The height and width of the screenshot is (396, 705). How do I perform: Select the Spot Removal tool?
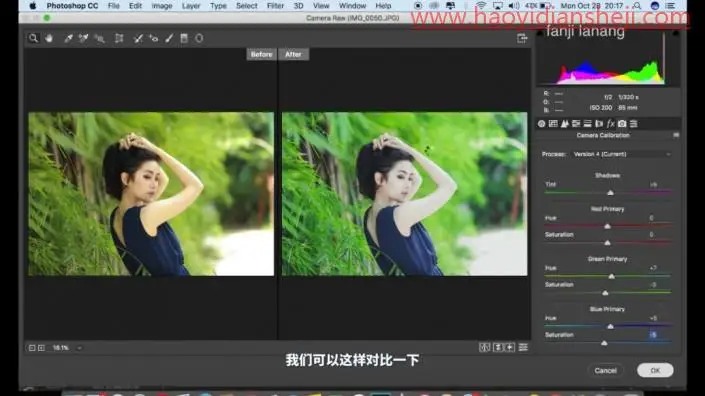click(x=138, y=38)
